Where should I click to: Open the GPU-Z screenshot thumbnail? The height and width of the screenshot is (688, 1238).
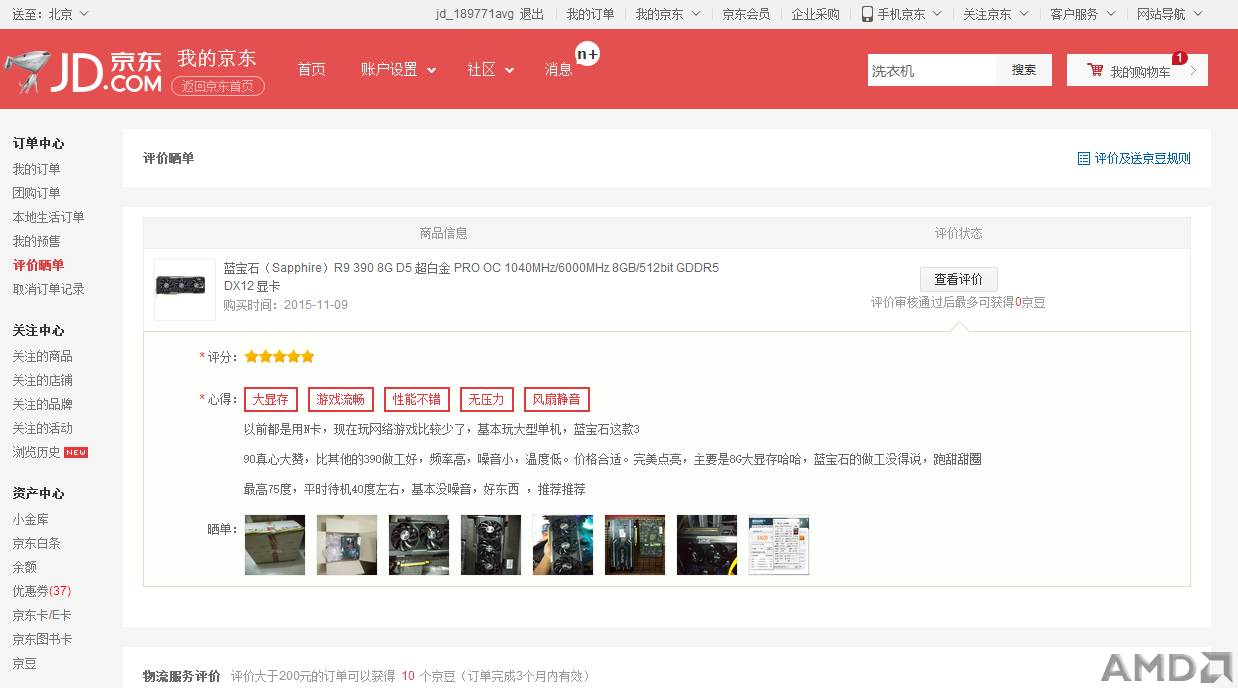(x=779, y=545)
